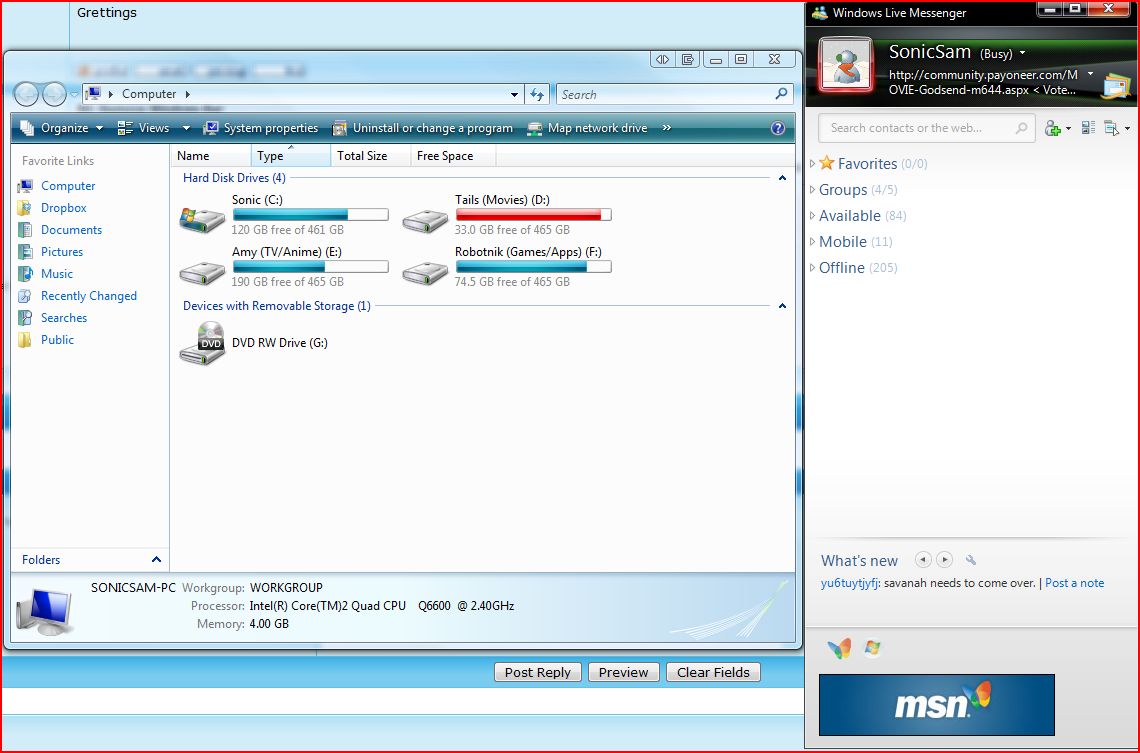
Task: Click the wrench icon beside What's new
Action: pos(970,561)
